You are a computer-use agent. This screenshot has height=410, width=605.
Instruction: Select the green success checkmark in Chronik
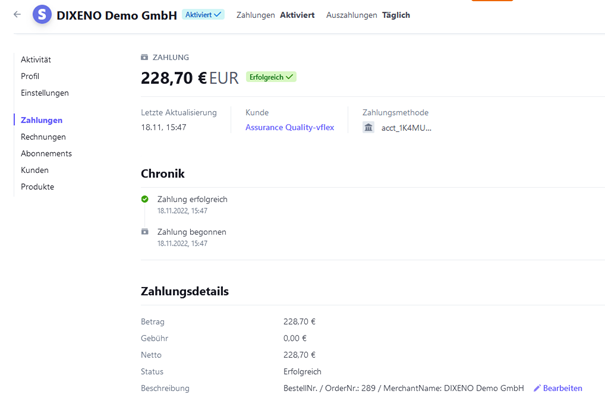pos(145,199)
